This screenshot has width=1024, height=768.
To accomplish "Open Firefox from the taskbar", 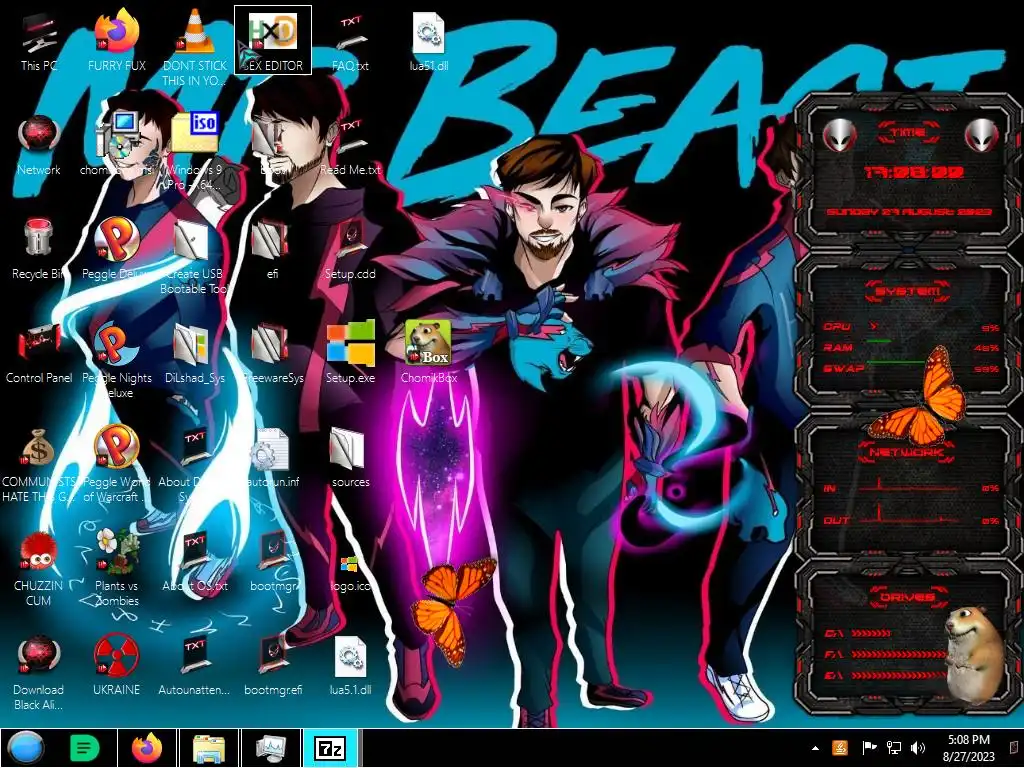I will [147, 748].
